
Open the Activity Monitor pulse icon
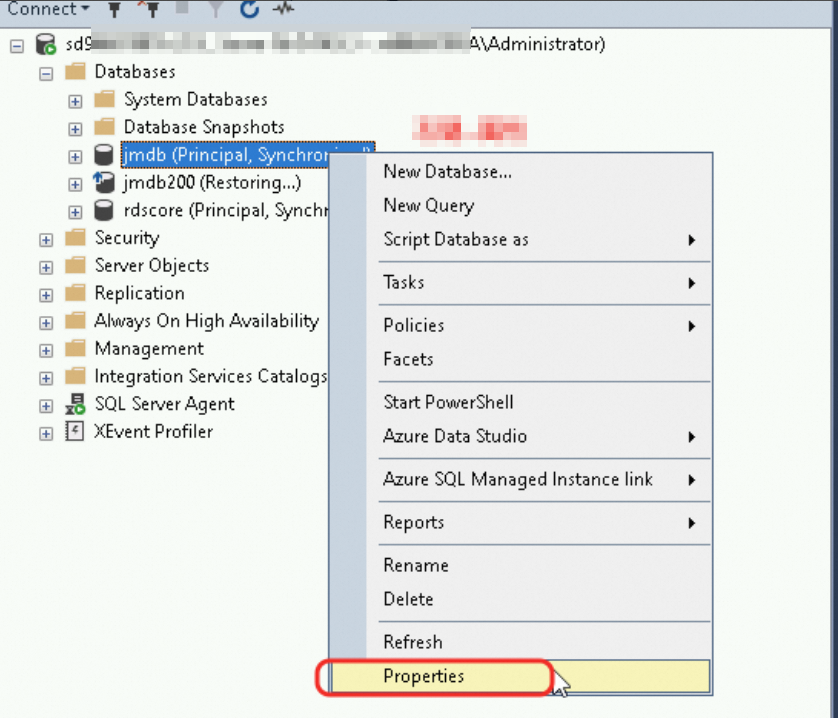[283, 9]
